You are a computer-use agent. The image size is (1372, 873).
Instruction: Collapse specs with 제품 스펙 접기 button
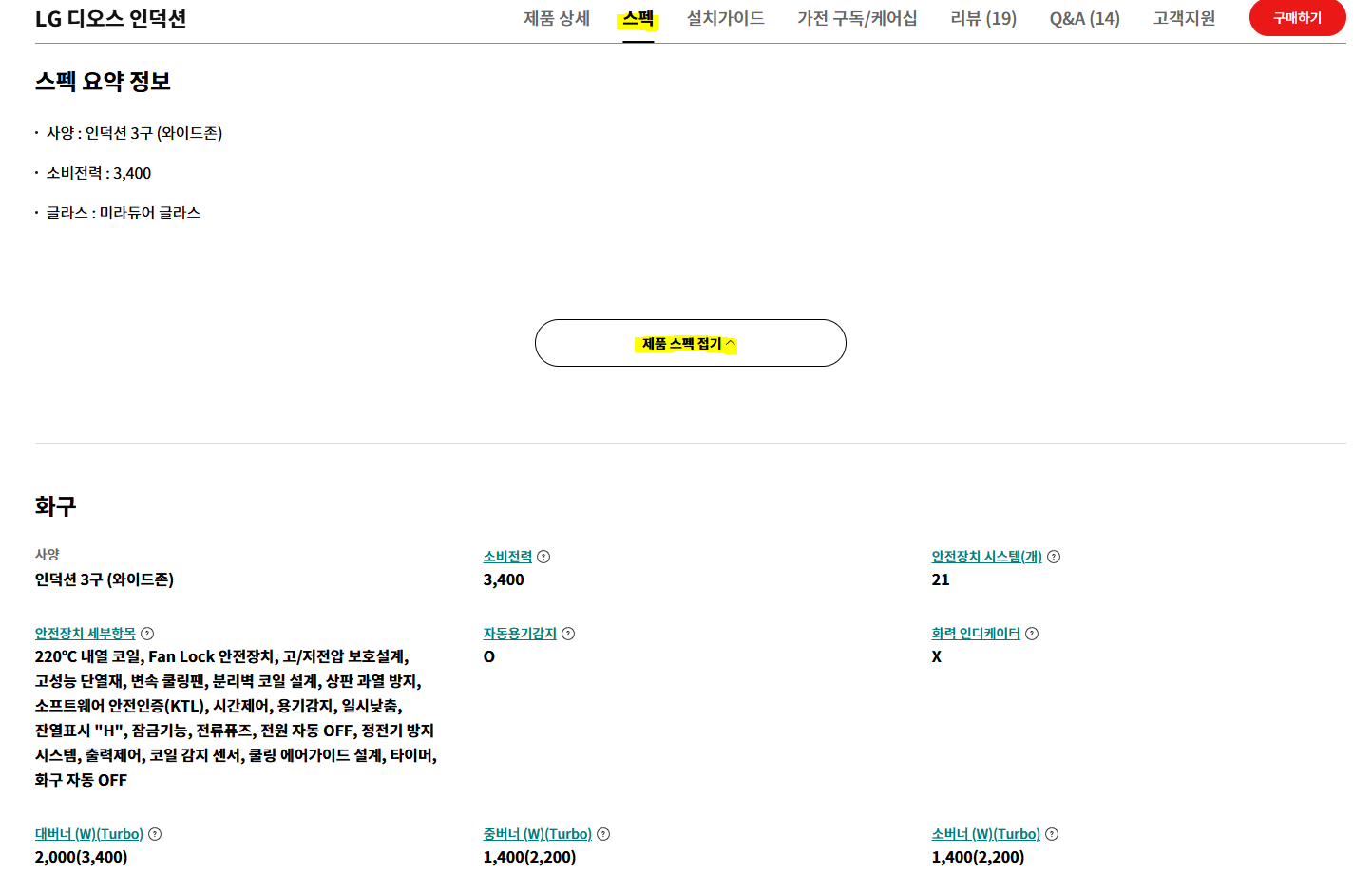[691, 343]
